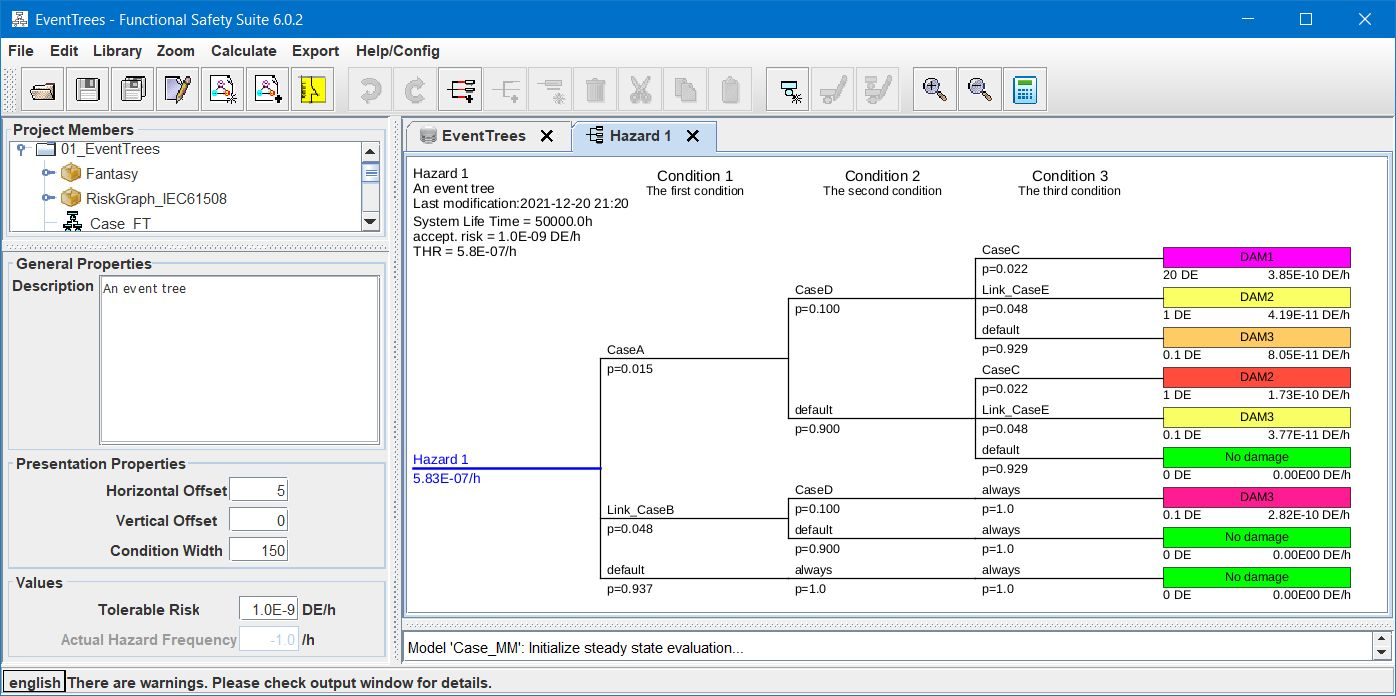Click the zoom out magnifier icon
Image resolution: width=1396 pixels, height=696 pixels.
click(979, 90)
